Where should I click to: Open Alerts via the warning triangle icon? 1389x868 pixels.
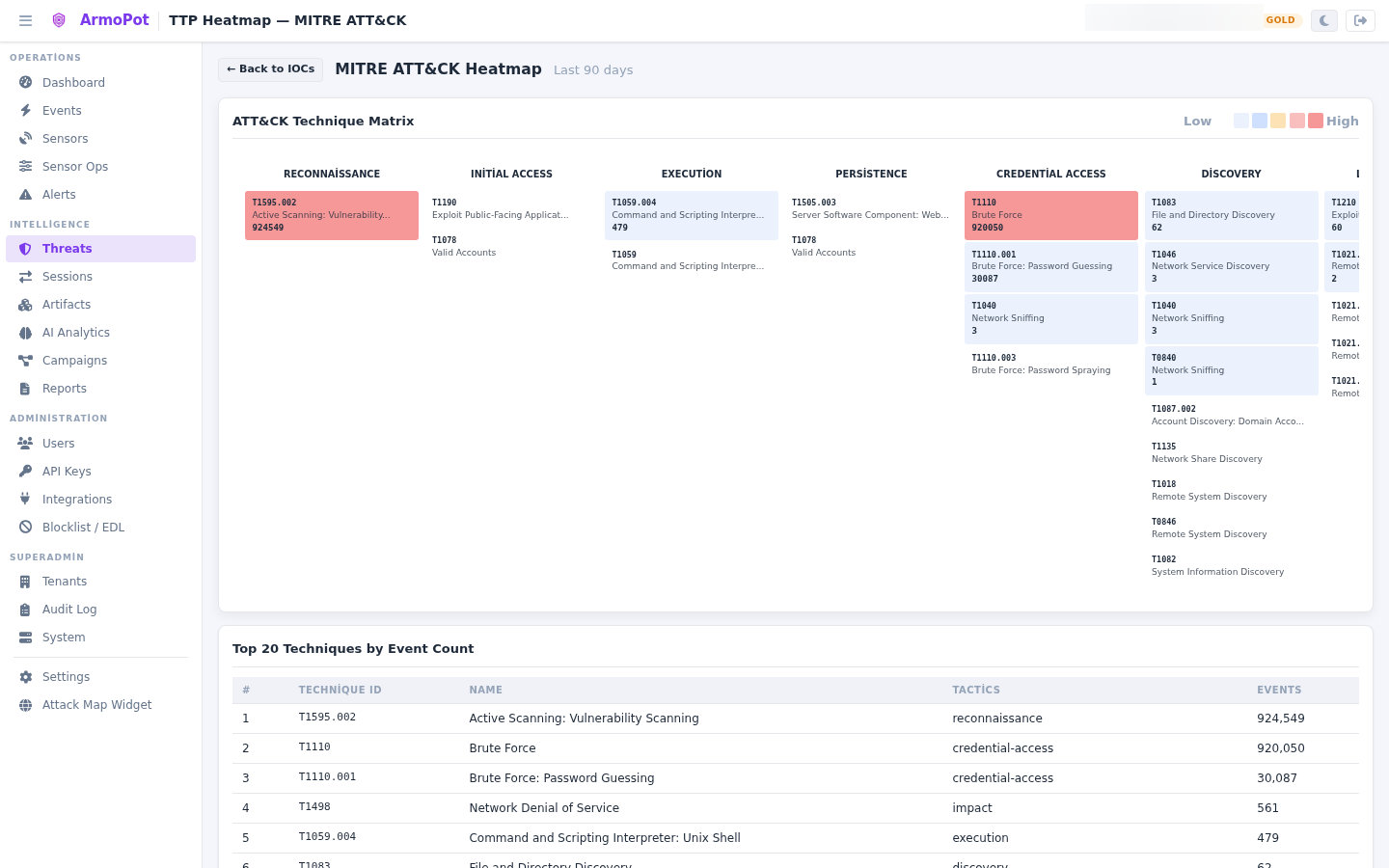pos(26,195)
